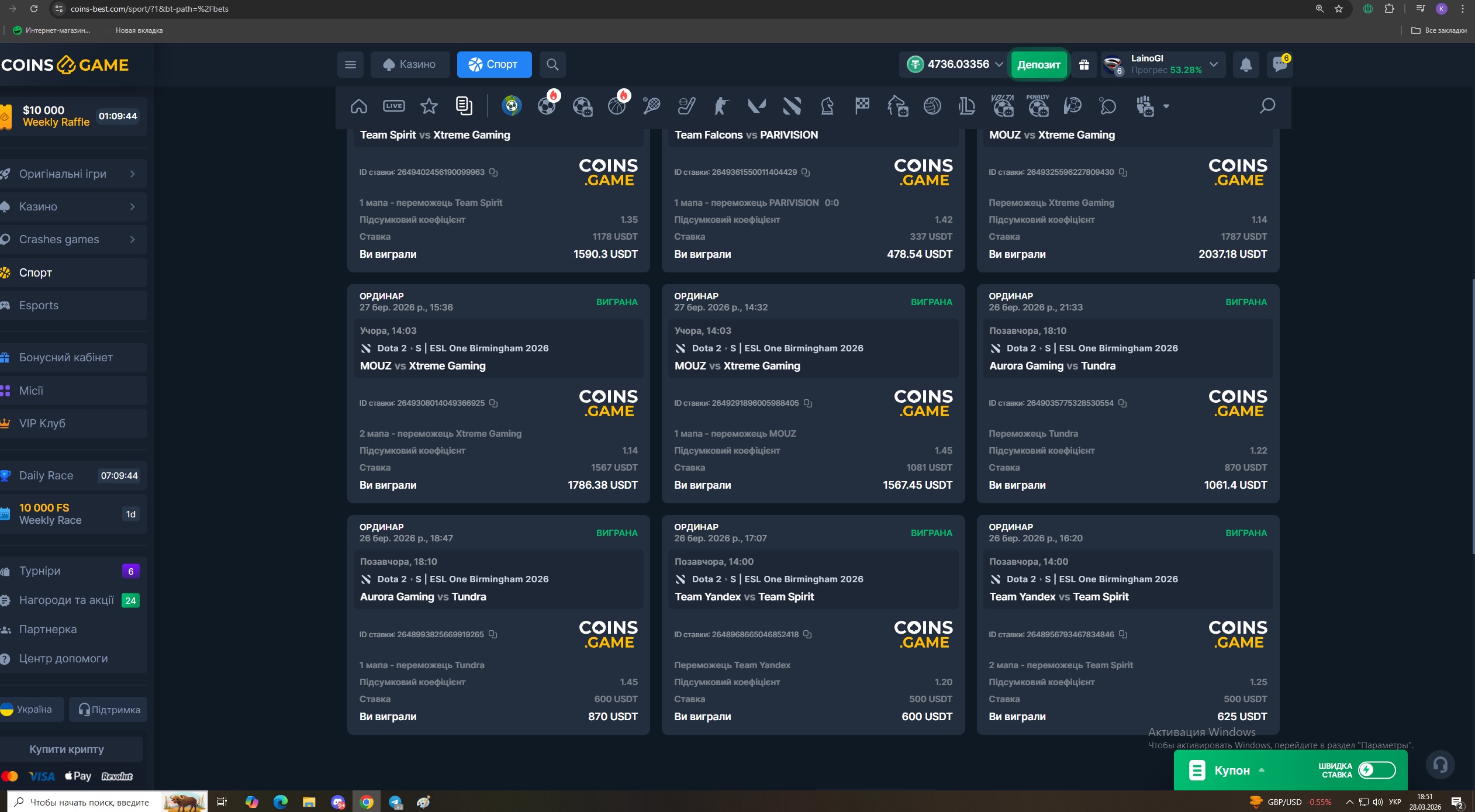Image resolution: width=1475 pixels, height=812 pixels.
Task: Open Турніри sidebar item
Action: click(x=73, y=571)
